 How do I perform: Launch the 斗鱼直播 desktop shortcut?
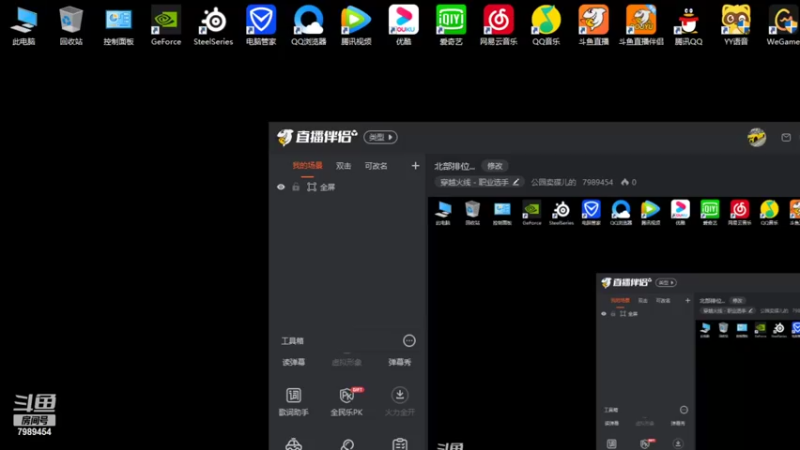pos(593,26)
